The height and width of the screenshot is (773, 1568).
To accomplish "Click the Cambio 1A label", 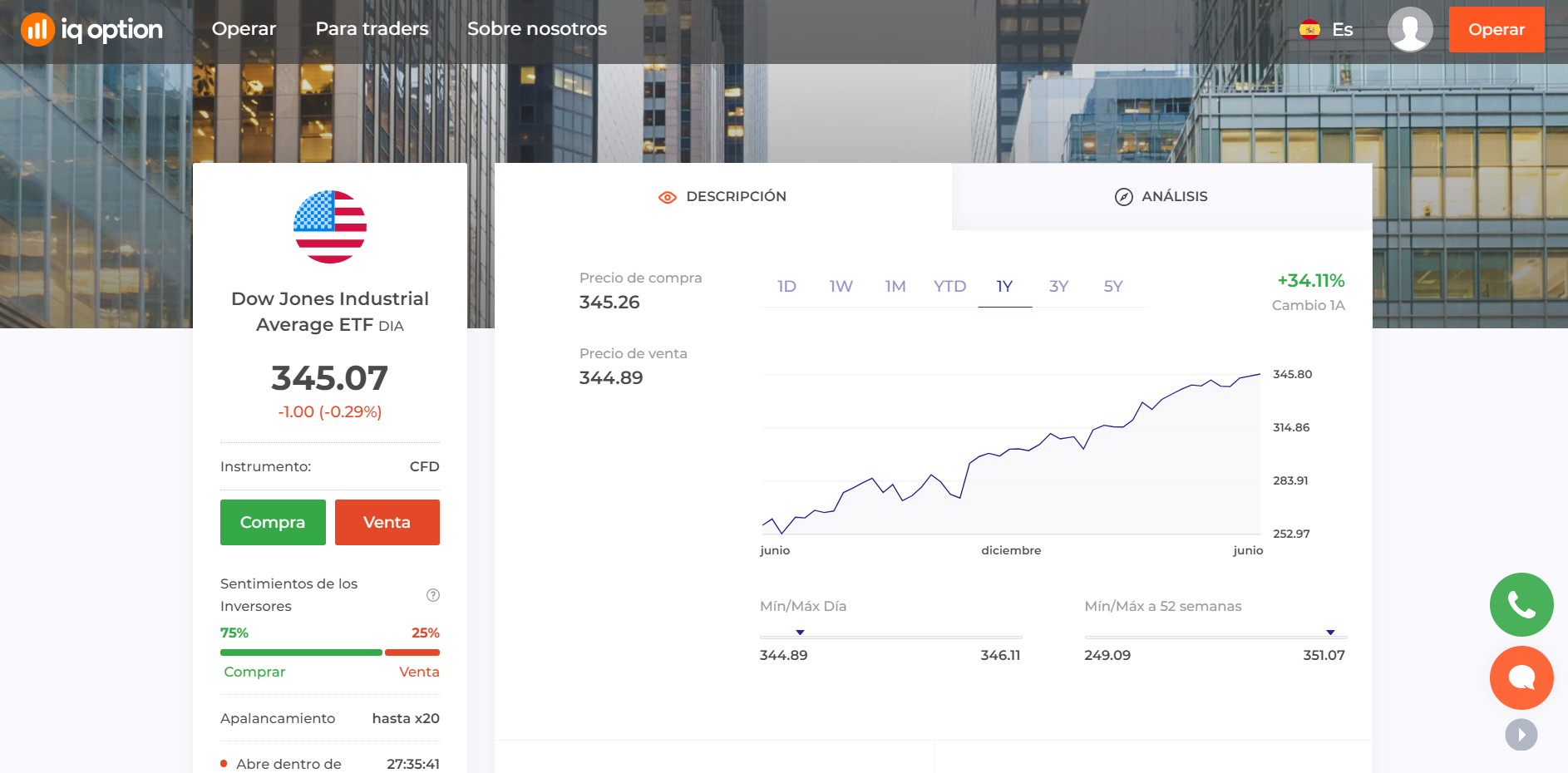I will (x=1308, y=306).
